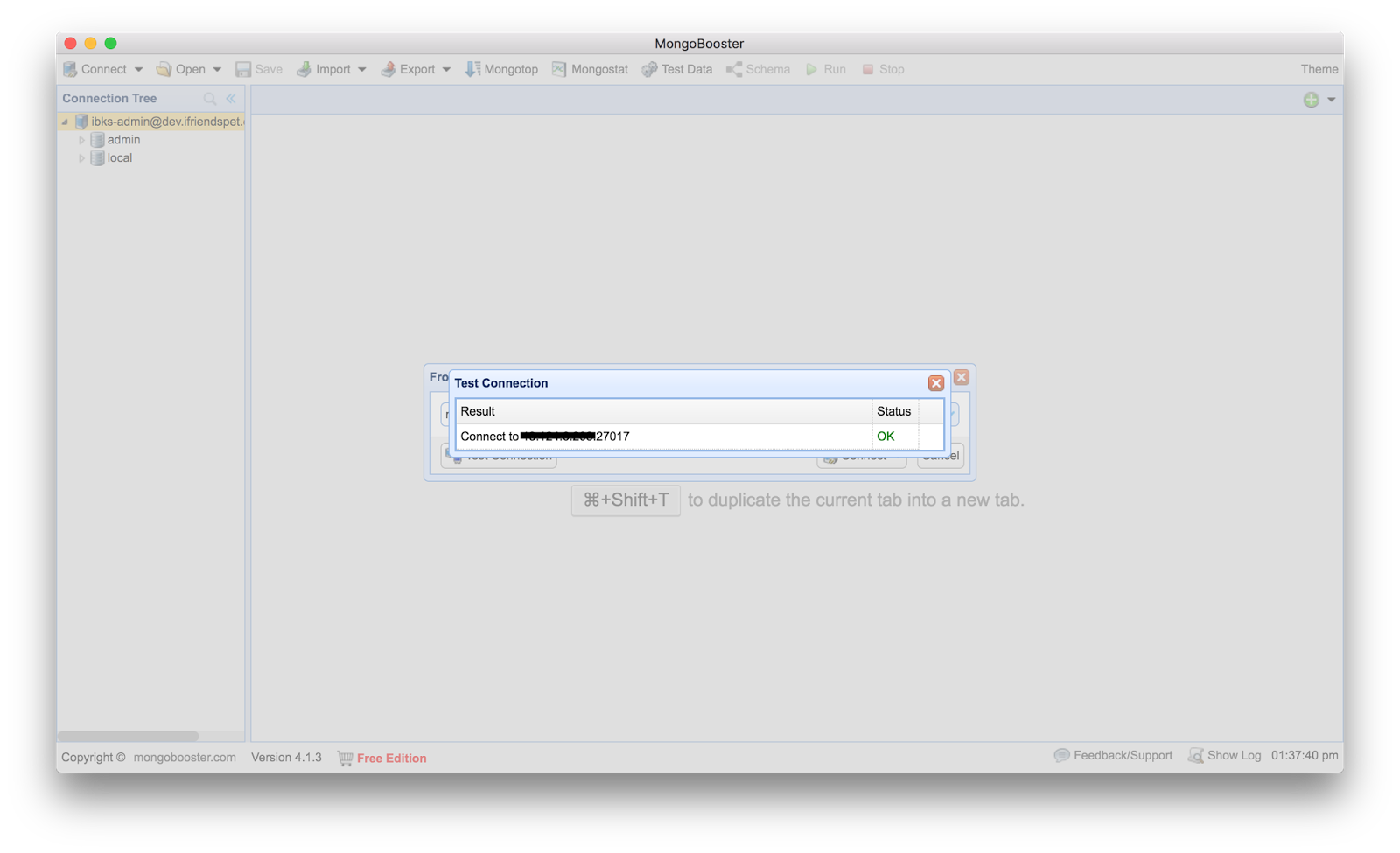Image resolution: width=1400 pixels, height=853 pixels.
Task: Select the ibks-admin@dev.ifriendspet connection
Action: [167, 122]
